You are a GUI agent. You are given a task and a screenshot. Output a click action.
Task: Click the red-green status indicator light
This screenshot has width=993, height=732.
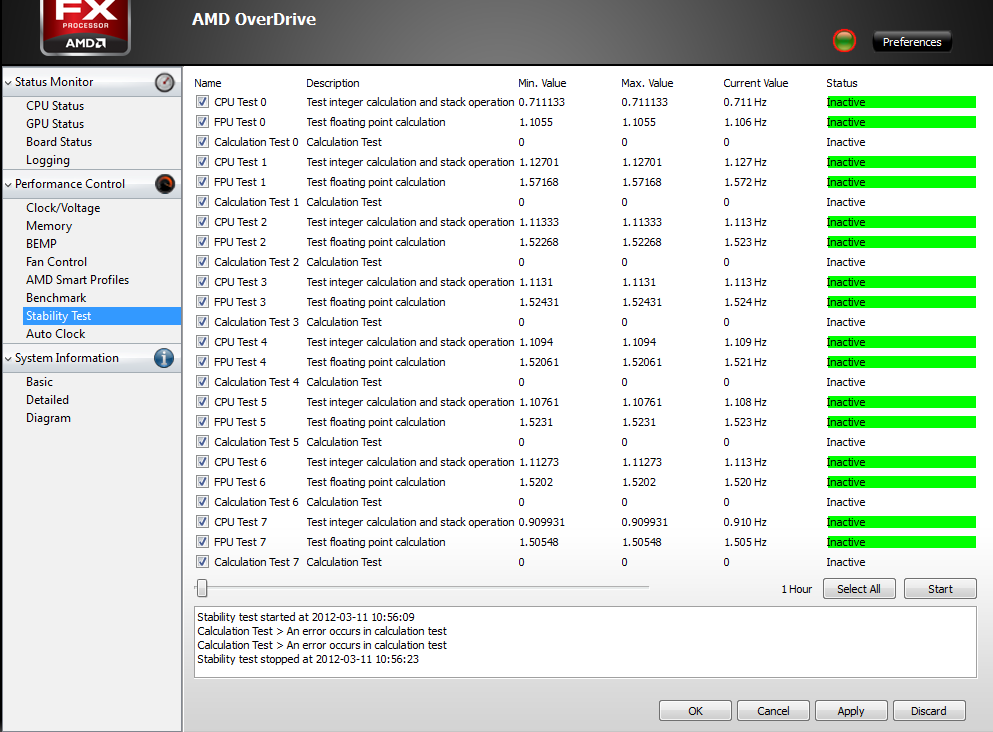[x=844, y=41]
